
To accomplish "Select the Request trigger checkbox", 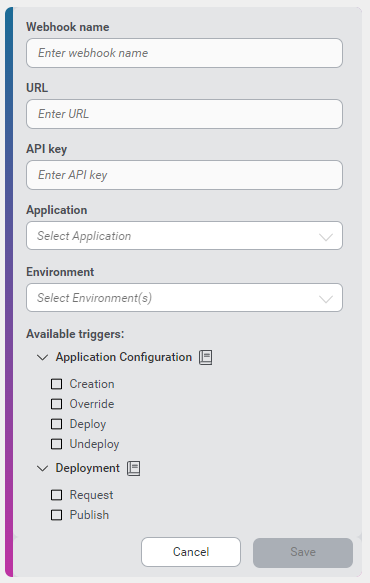I will pyautogui.click(x=57, y=495).
